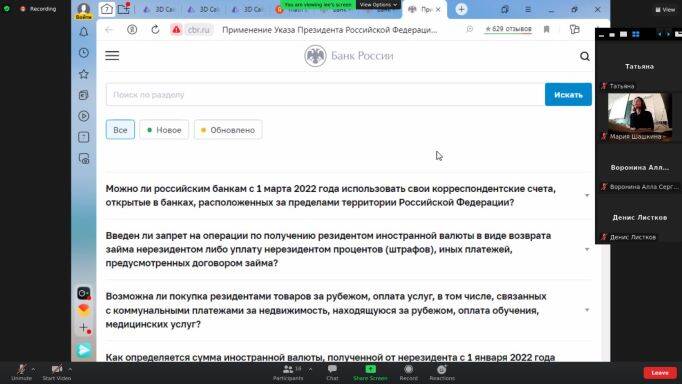Start Video in Zoom
The image size is (682, 384).
pyautogui.click(x=57, y=372)
